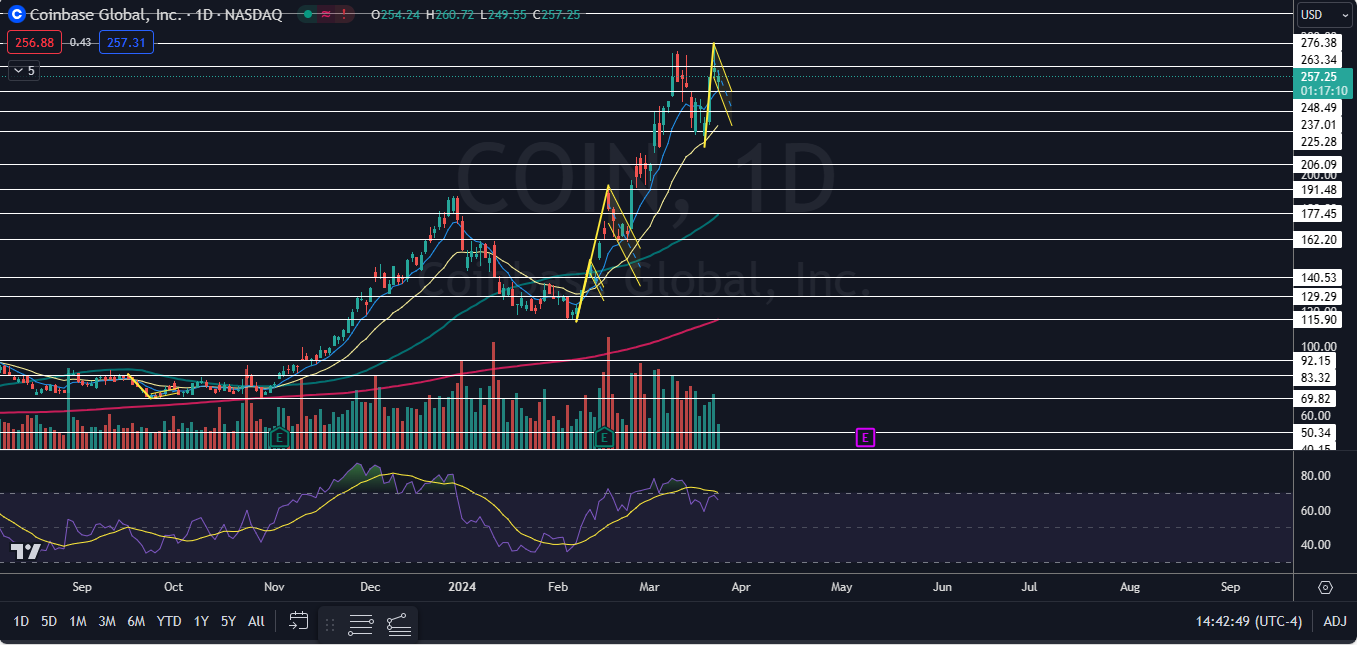Select the 1Y time range
Screen dimensions: 1357x645
pyautogui.click(x=201, y=621)
